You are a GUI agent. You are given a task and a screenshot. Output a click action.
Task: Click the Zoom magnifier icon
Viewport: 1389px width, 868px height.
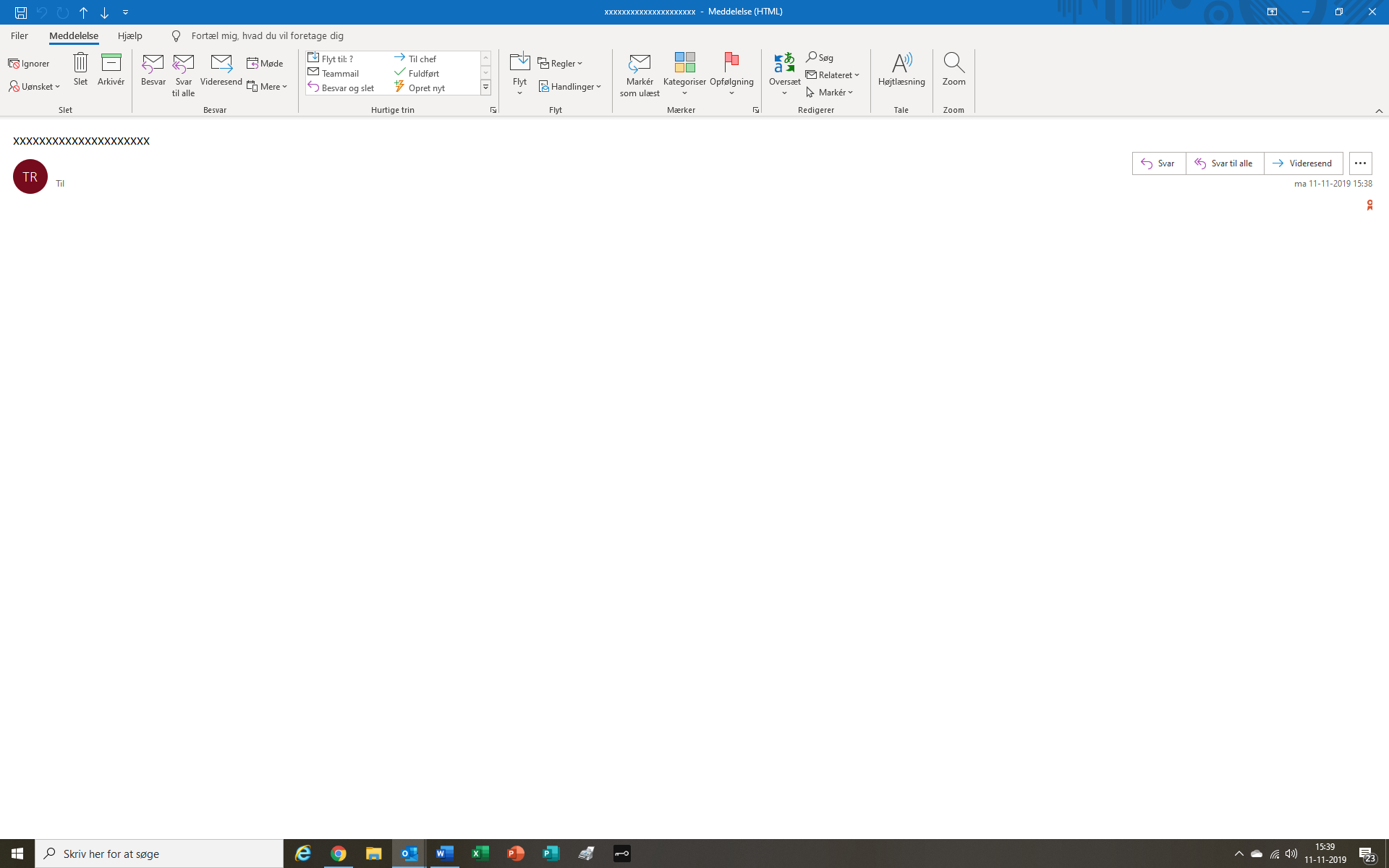pos(953,63)
